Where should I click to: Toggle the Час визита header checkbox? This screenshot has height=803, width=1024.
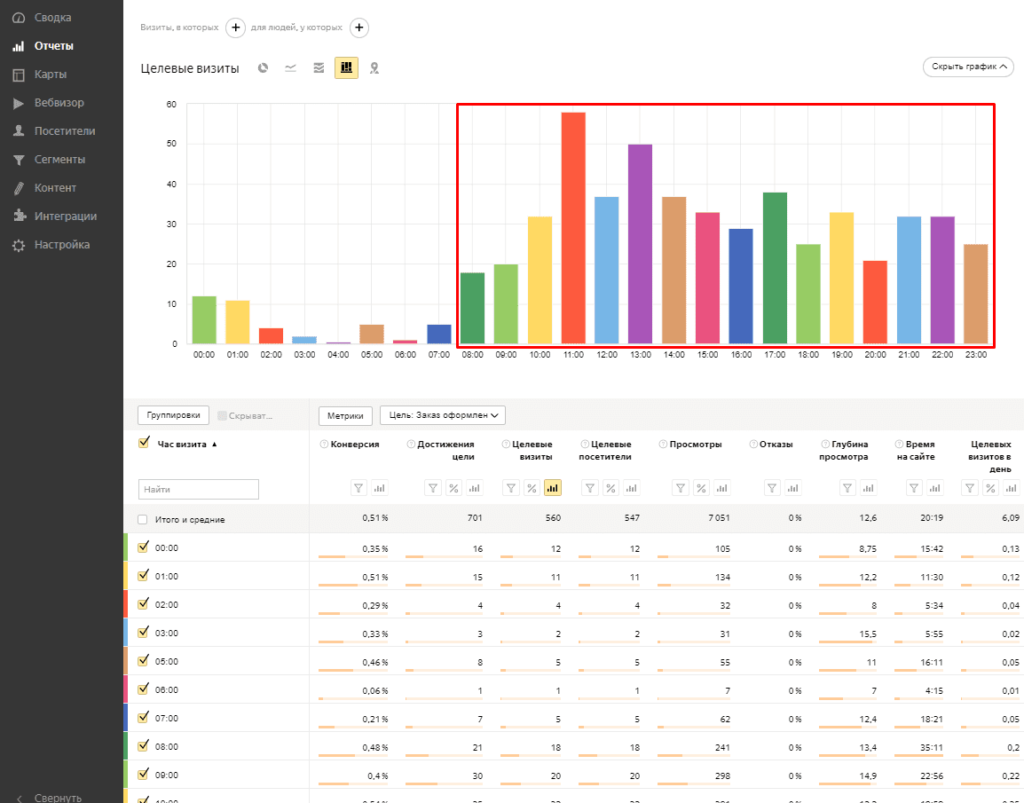click(143, 444)
